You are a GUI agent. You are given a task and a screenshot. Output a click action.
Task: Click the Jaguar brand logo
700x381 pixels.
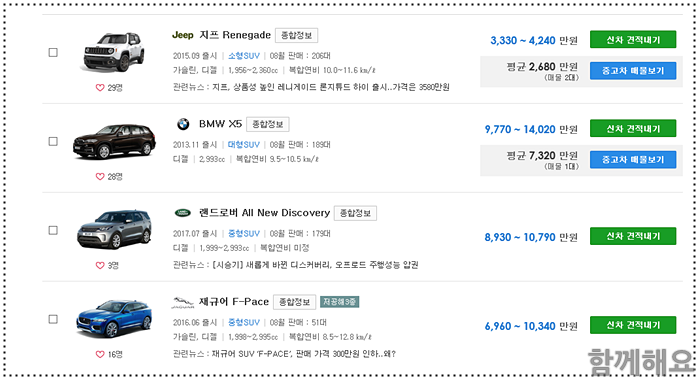coord(183,302)
